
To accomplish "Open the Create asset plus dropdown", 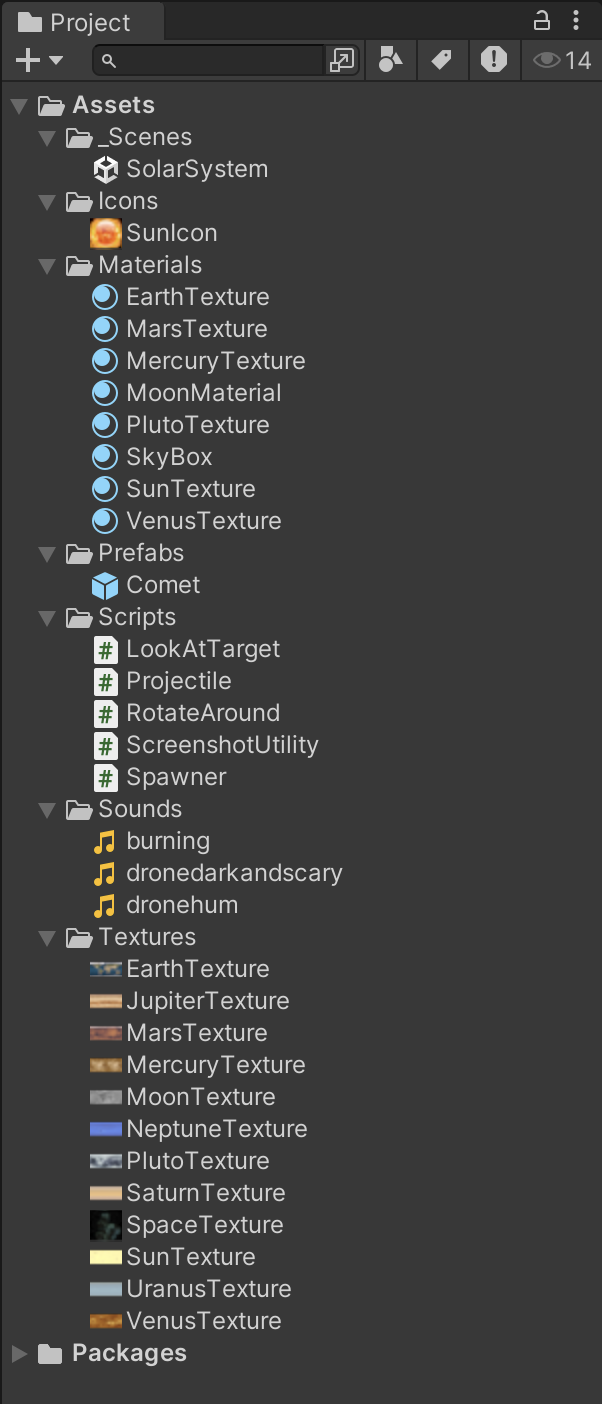I will tap(39, 61).
